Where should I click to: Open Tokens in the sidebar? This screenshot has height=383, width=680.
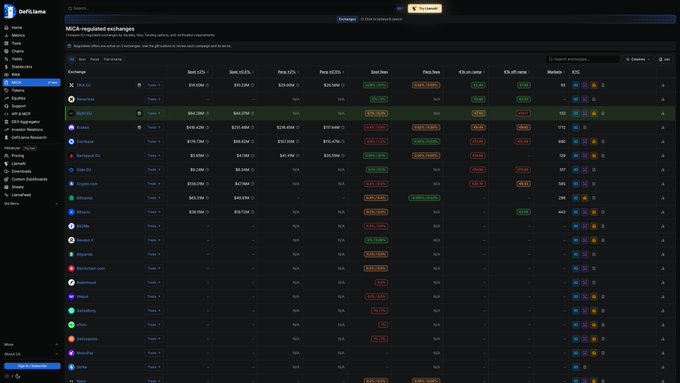point(18,90)
